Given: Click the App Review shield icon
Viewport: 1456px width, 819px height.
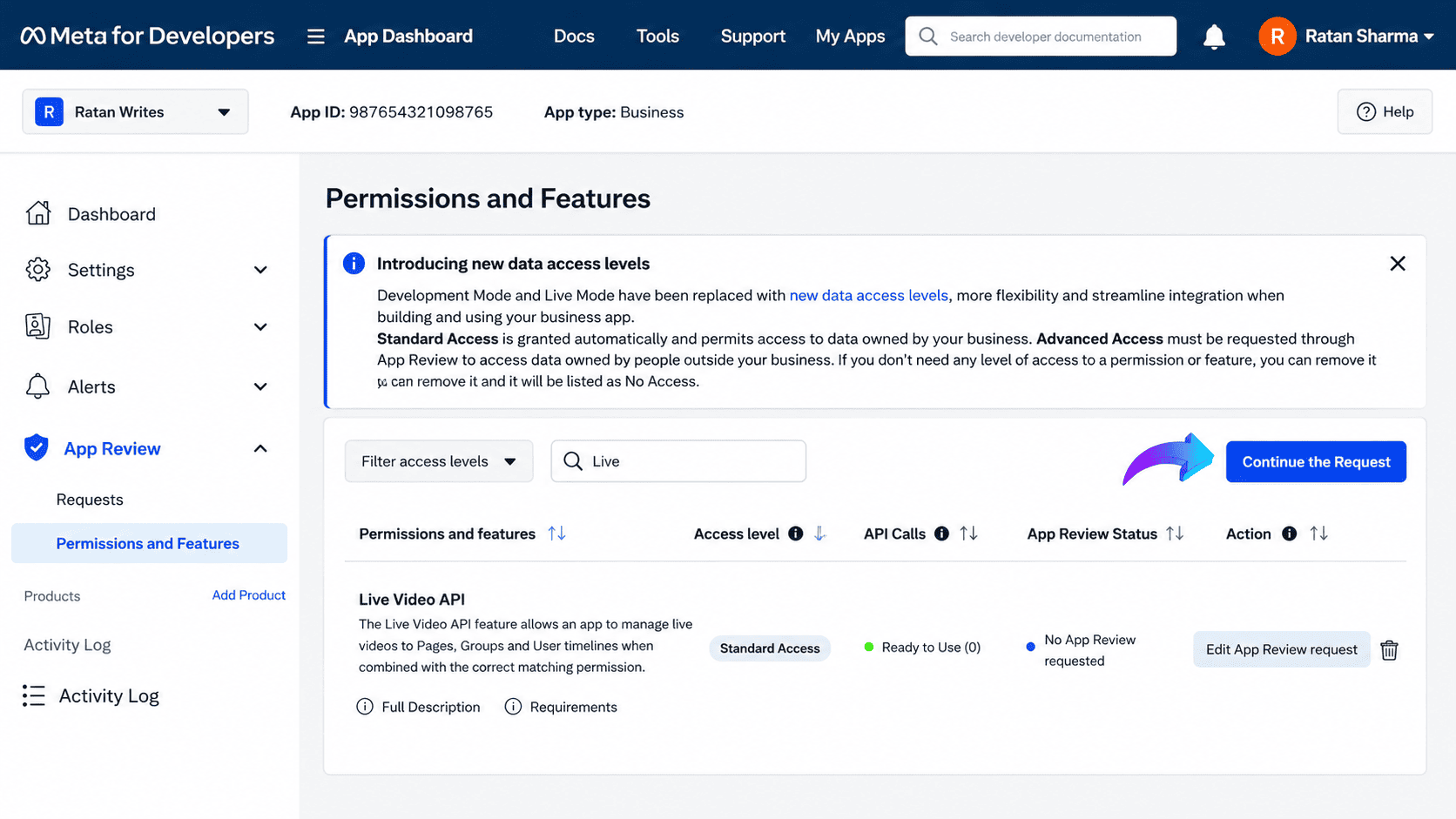Looking at the screenshot, I should (37, 447).
